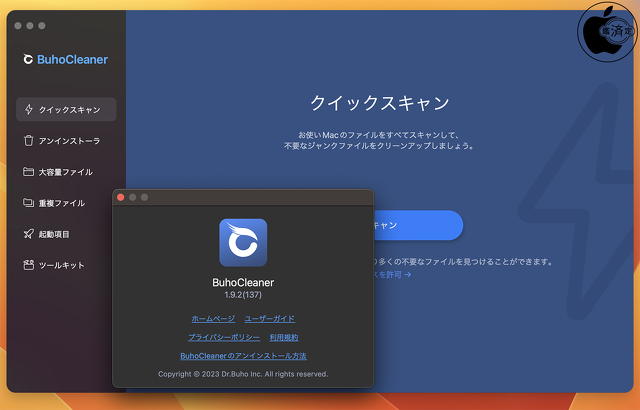
Task: Click the 重複ファイル icon in sidebar
Action: point(29,203)
